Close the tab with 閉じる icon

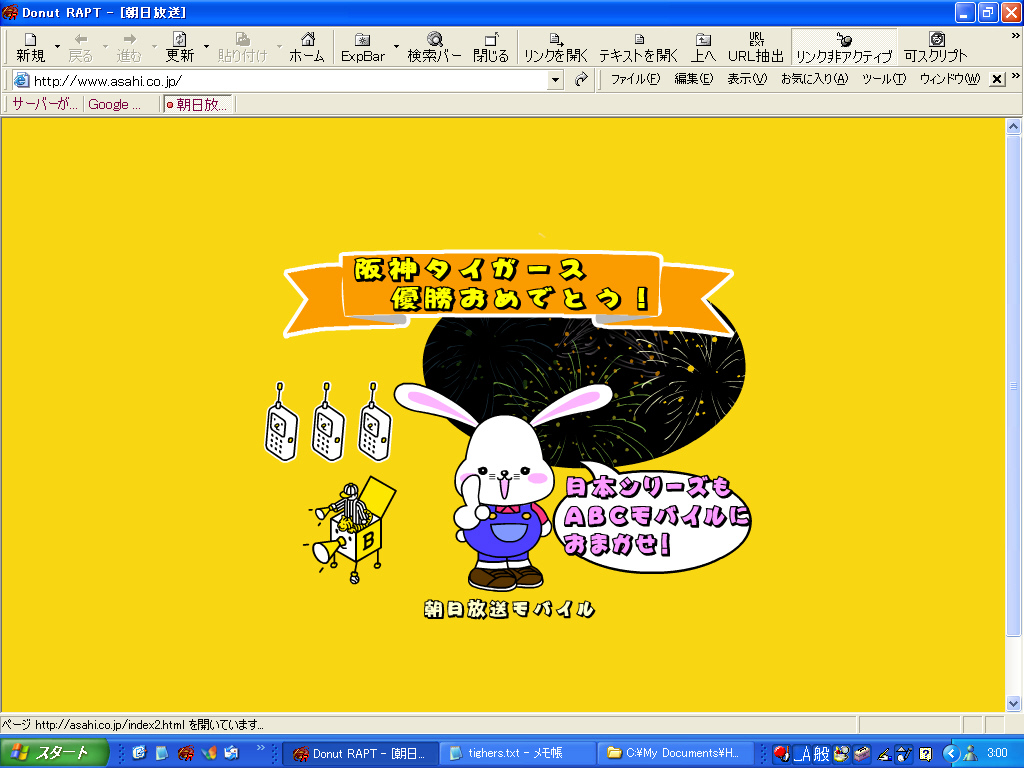point(490,46)
